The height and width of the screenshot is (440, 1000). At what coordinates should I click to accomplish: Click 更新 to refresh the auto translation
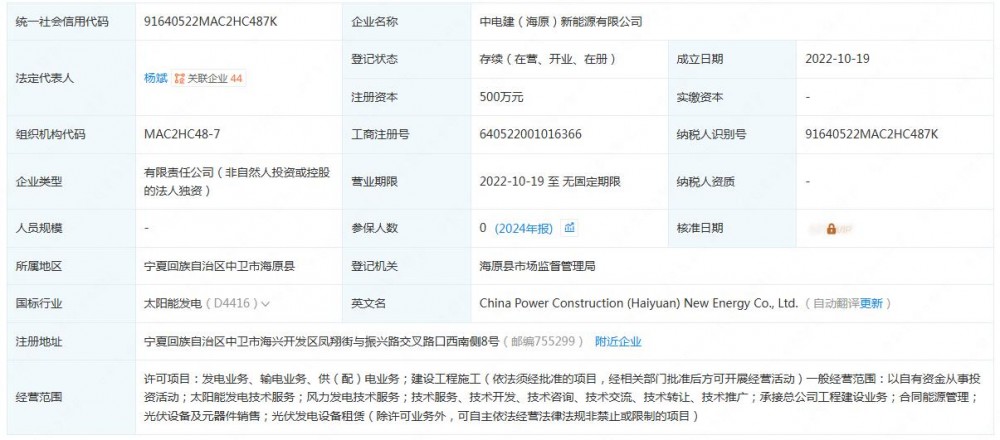pyautogui.click(x=871, y=303)
